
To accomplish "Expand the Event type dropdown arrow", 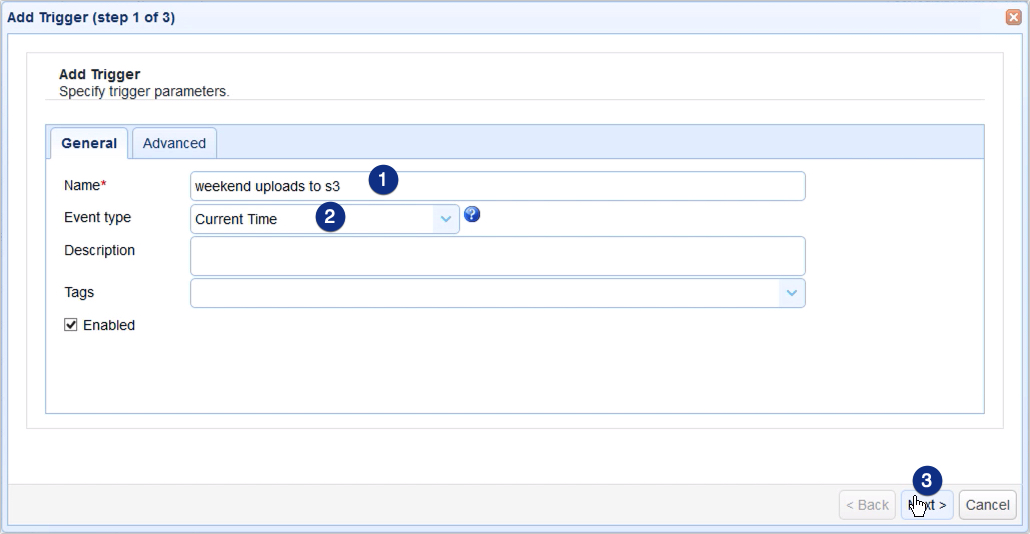I will (446, 219).
